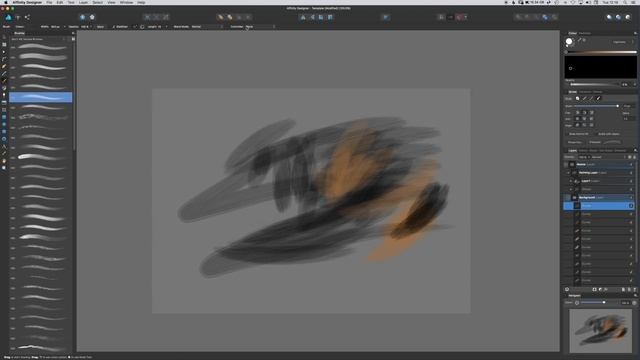Enable window stabiliser mode icon
The image size is (640, 360).
coord(142,27)
